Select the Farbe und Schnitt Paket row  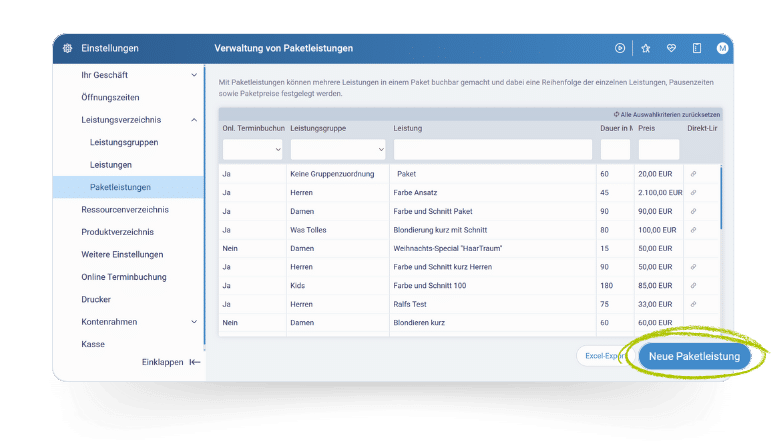click(470, 211)
